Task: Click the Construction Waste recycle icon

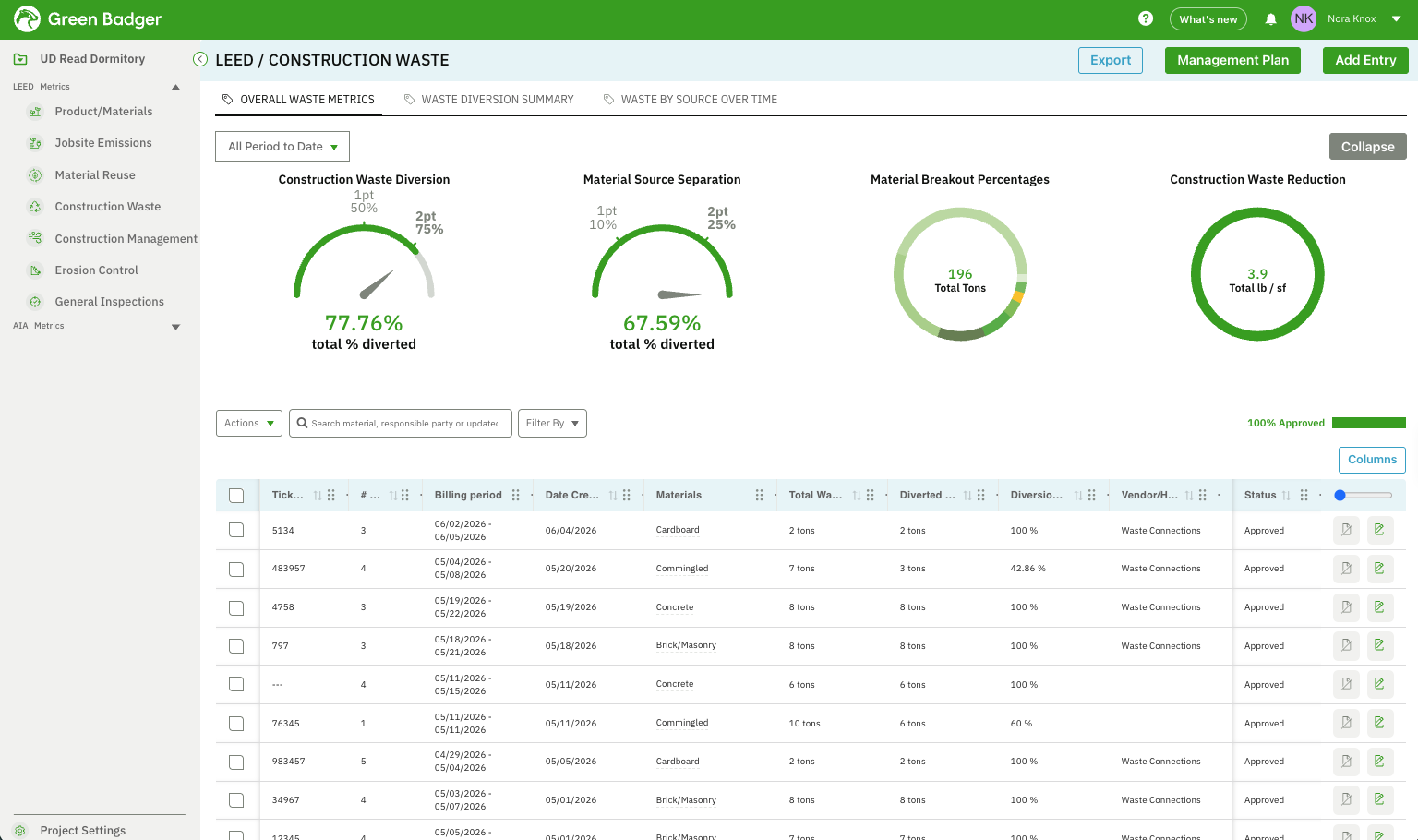Action: 35,207
